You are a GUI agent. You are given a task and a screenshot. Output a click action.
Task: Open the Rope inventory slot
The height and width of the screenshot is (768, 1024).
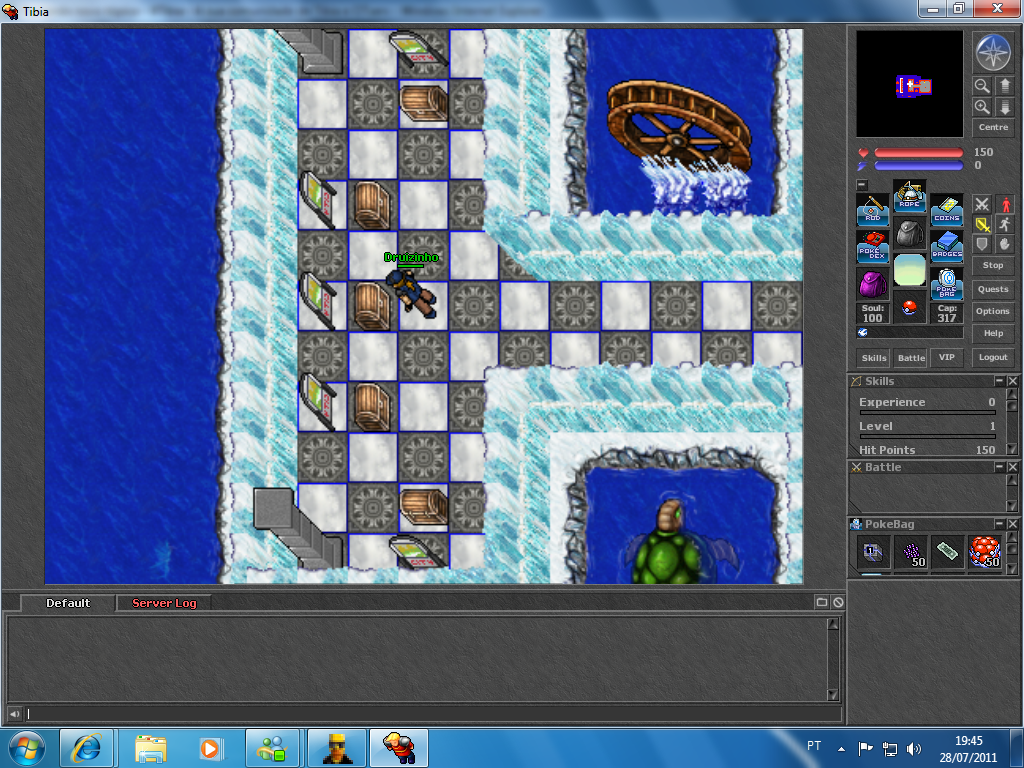click(909, 196)
